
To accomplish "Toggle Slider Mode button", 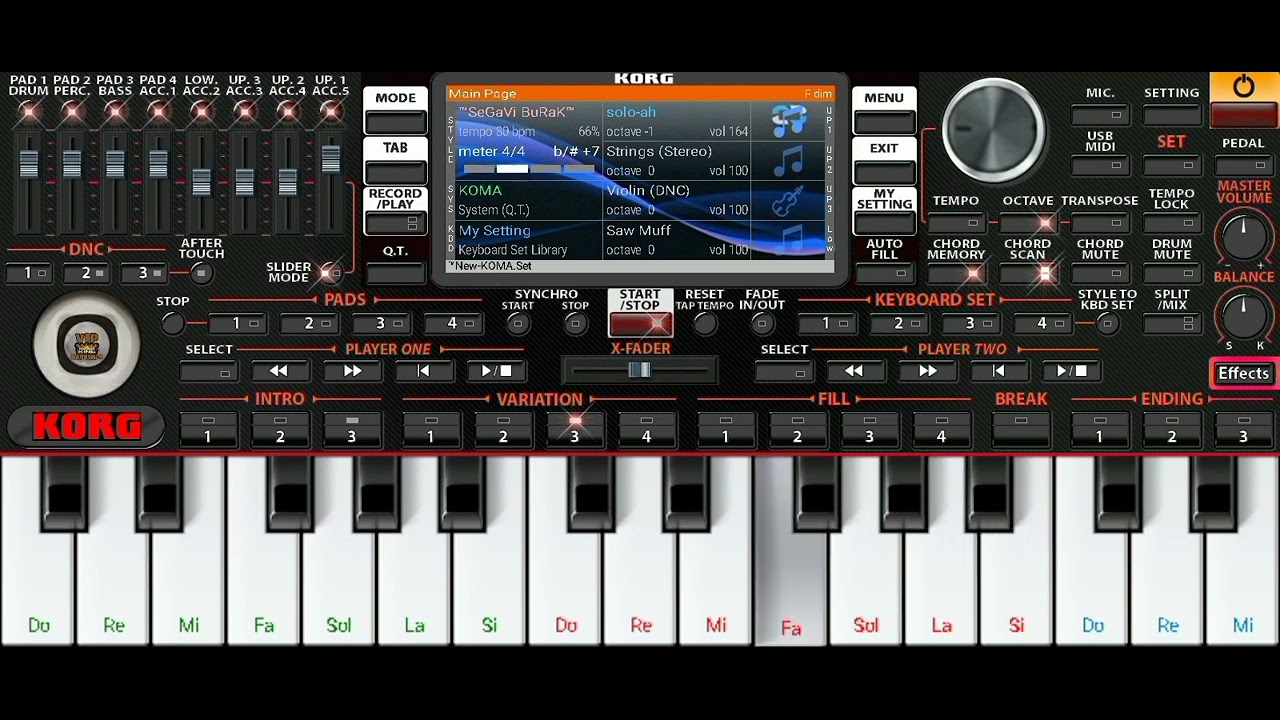I will [329, 272].
